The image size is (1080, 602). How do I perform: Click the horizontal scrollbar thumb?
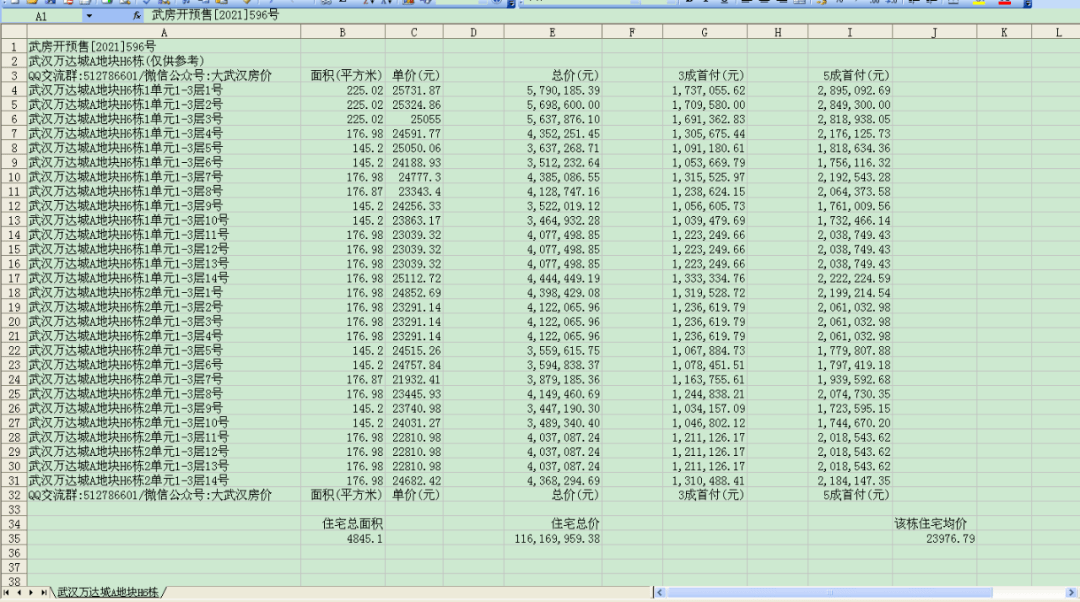pyautogui.click(x=830, y=592)
